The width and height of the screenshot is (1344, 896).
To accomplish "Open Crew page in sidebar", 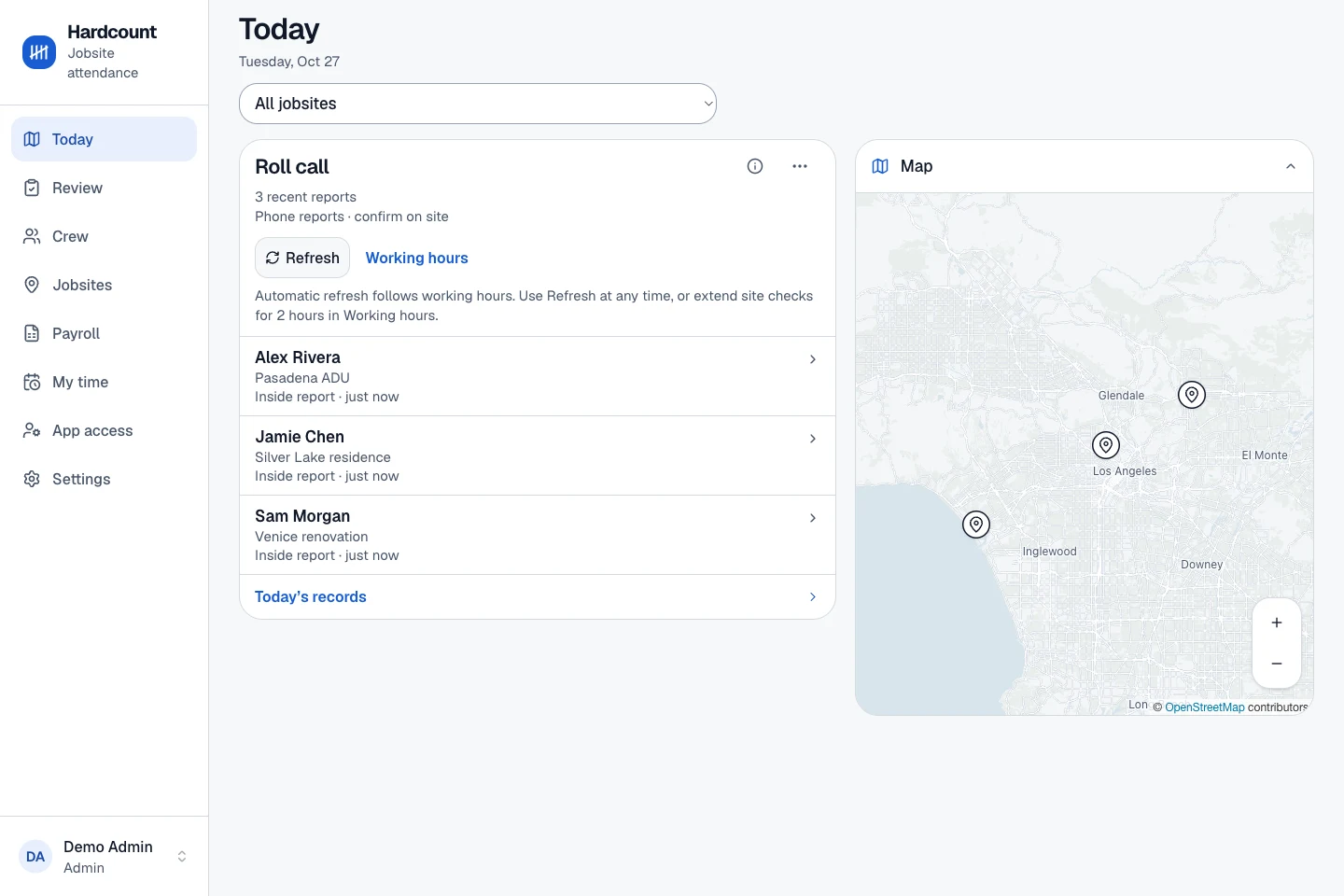I will [104, 236].
